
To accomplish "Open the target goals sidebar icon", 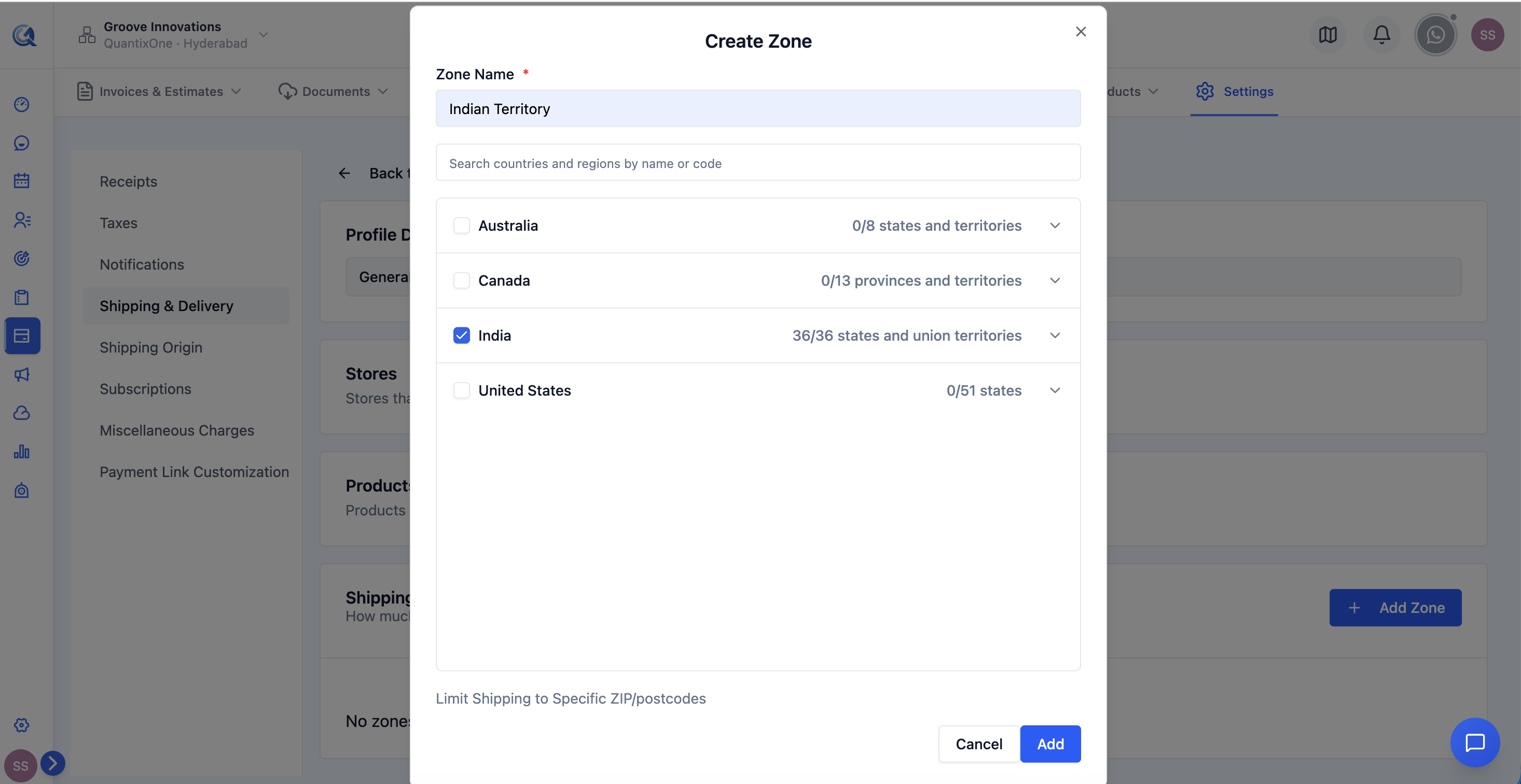I will [22, 258].
